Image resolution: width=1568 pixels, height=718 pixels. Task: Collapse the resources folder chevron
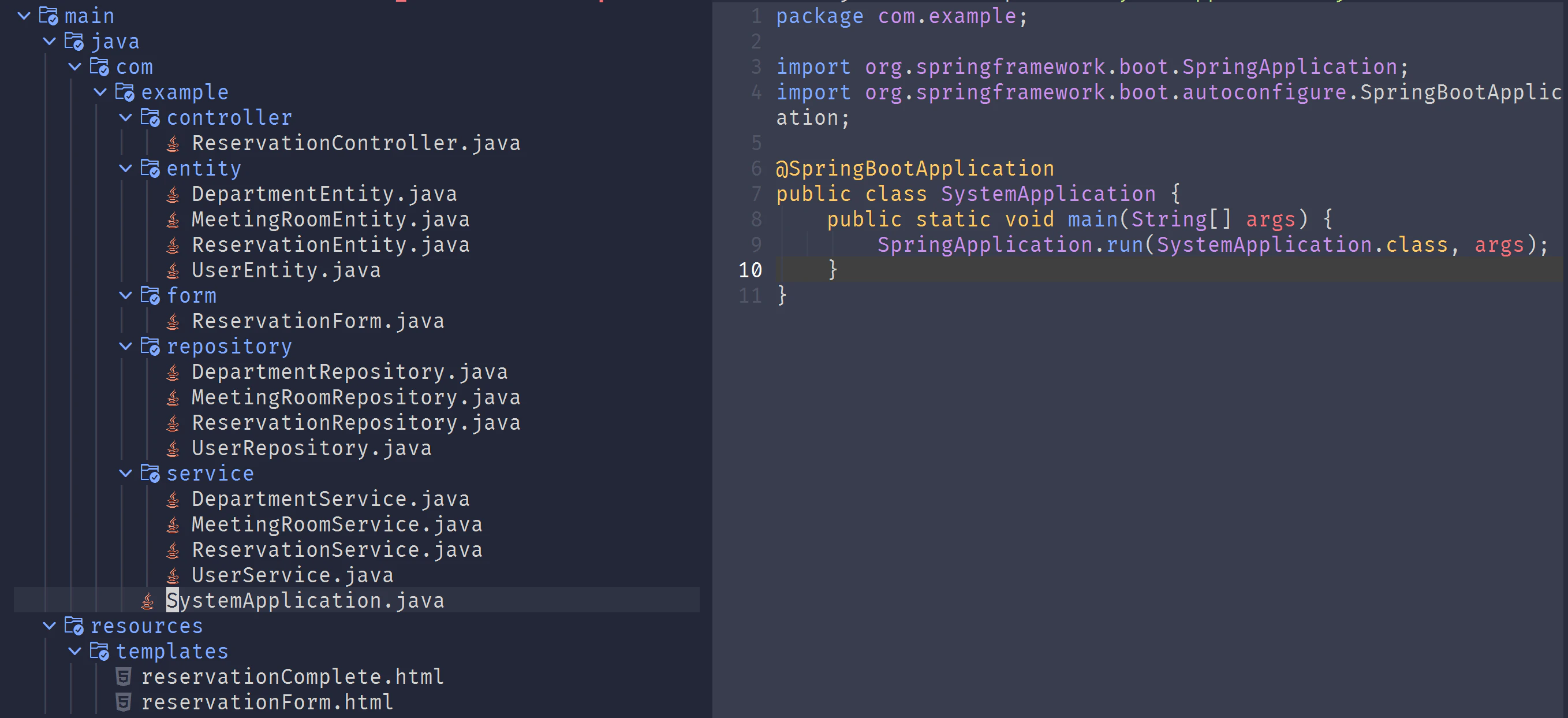tap(50, 626)
